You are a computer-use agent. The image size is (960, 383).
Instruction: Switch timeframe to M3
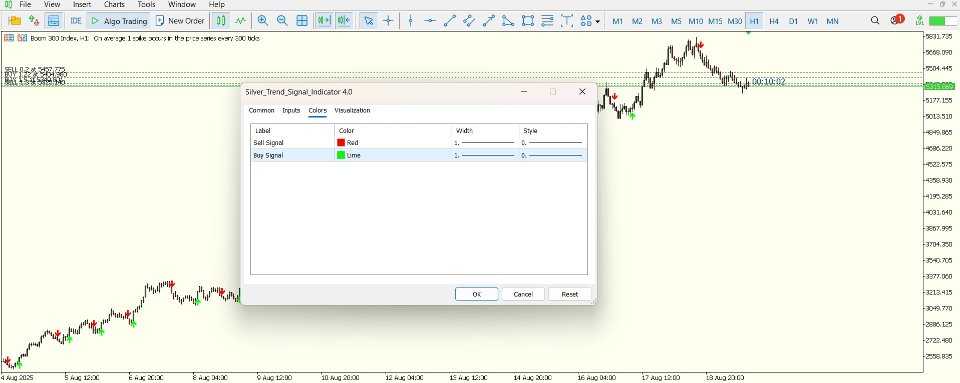[657, 21]
